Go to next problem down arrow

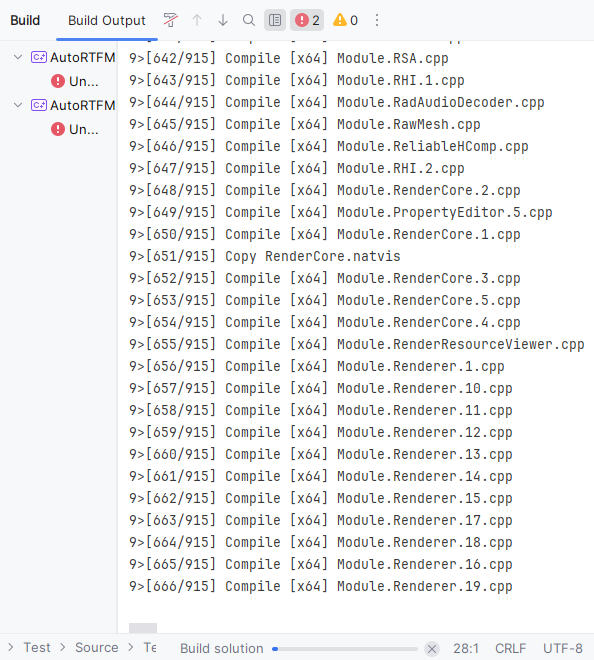223,20
